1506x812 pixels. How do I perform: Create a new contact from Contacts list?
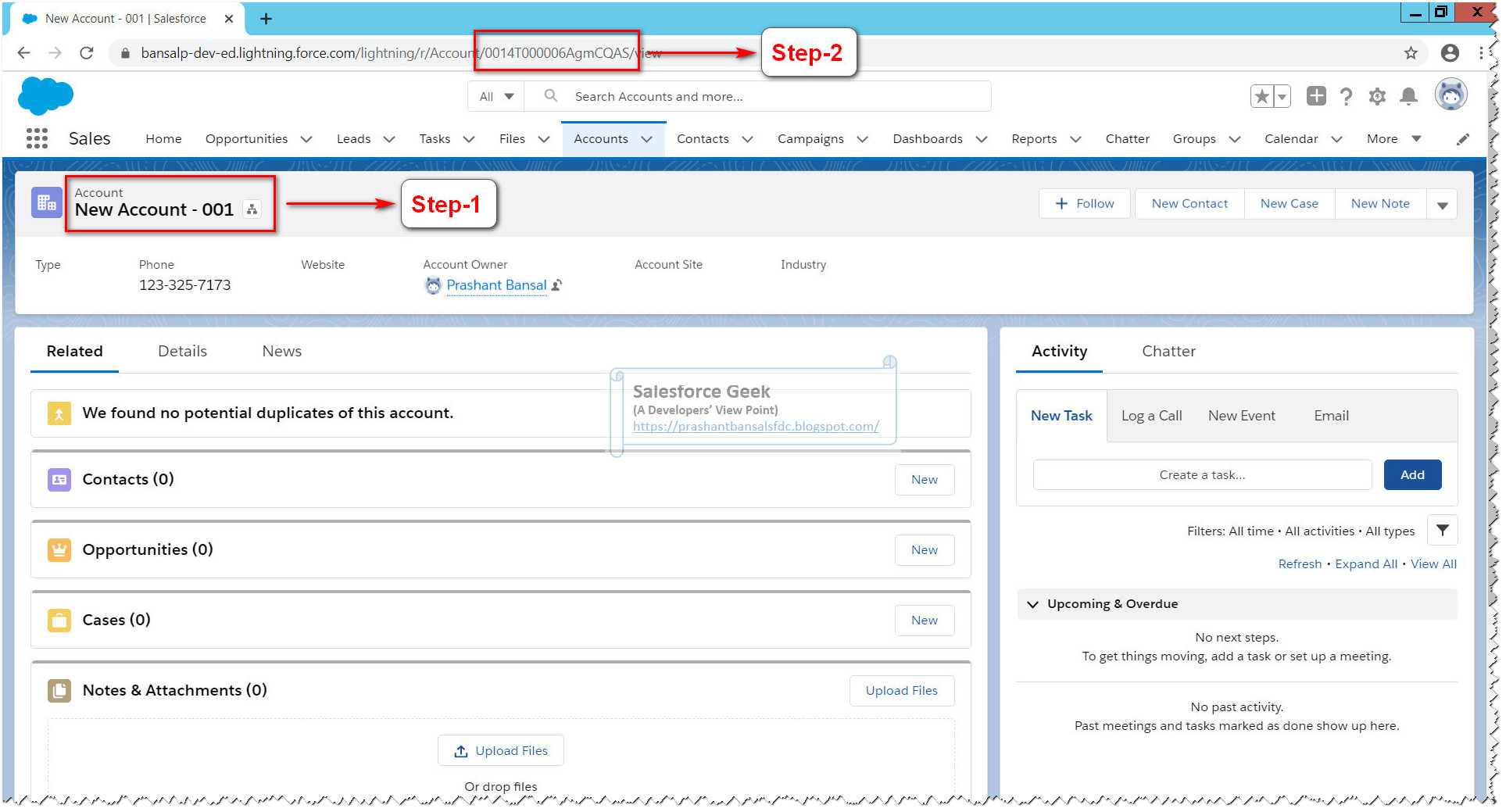coord(925,480)
